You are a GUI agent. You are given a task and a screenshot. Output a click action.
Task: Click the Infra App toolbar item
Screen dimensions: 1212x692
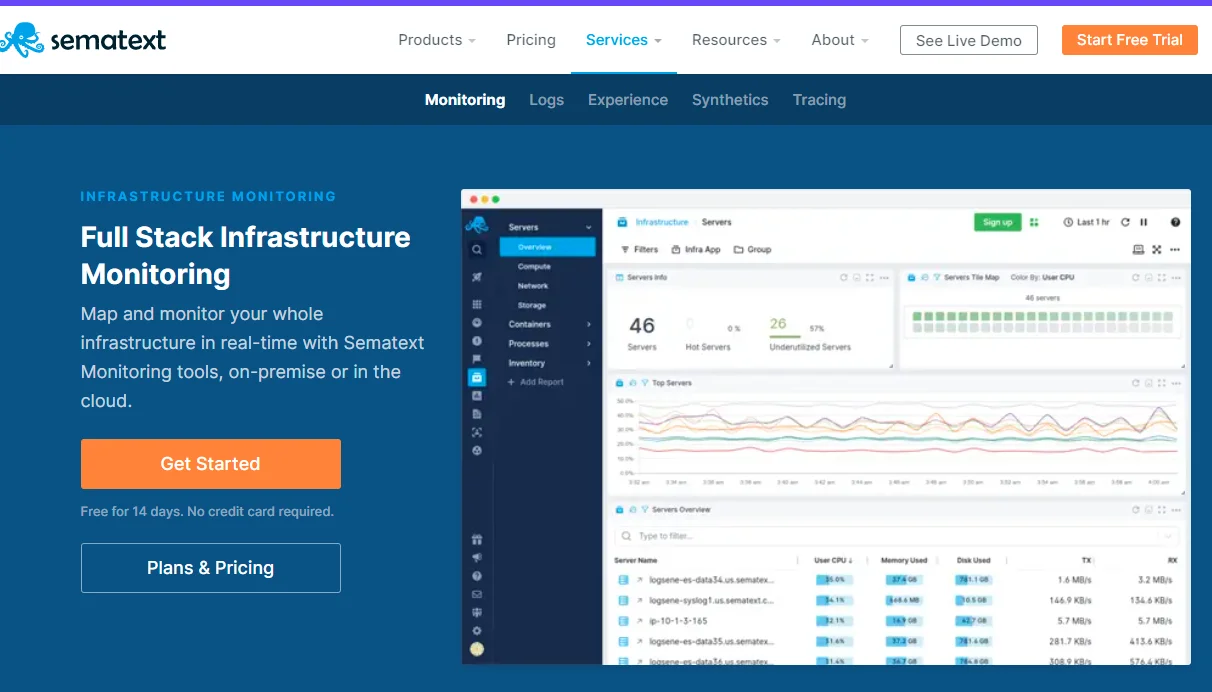coord(696,249)
